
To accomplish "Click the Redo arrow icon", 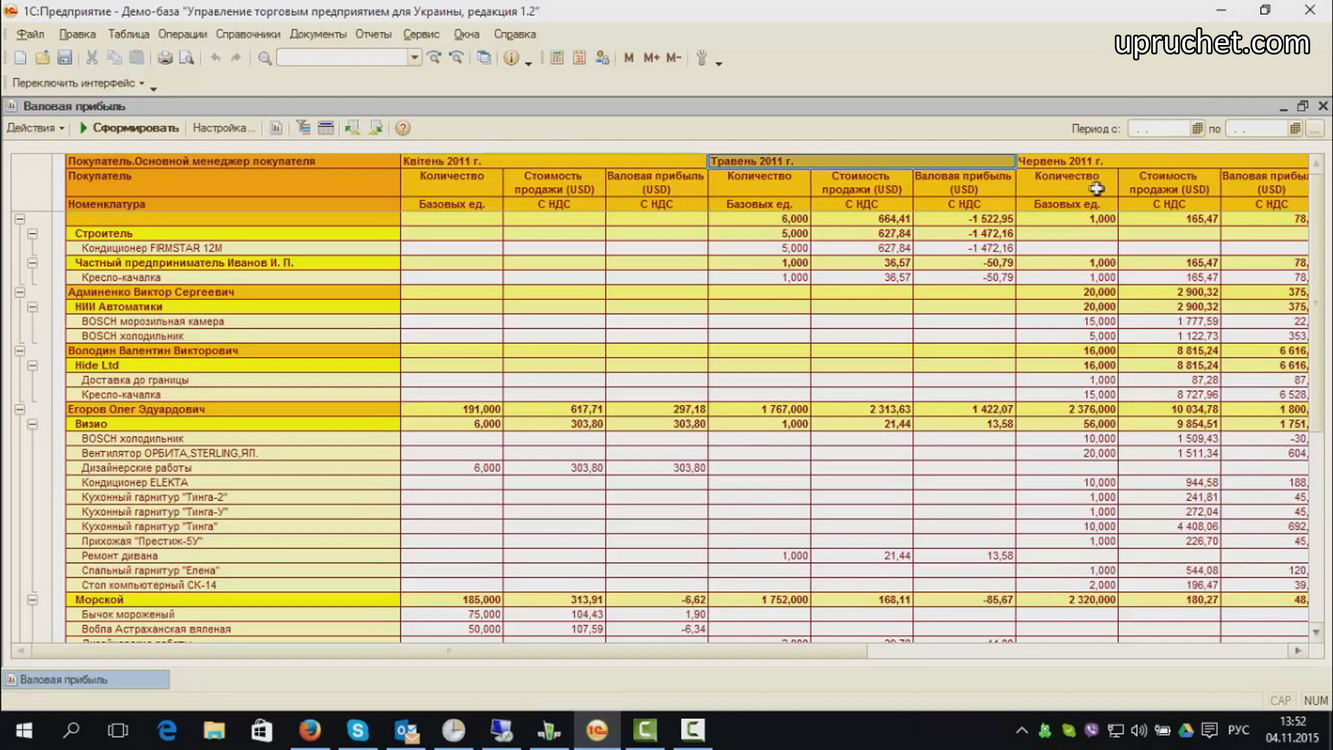I will [236, 58].
